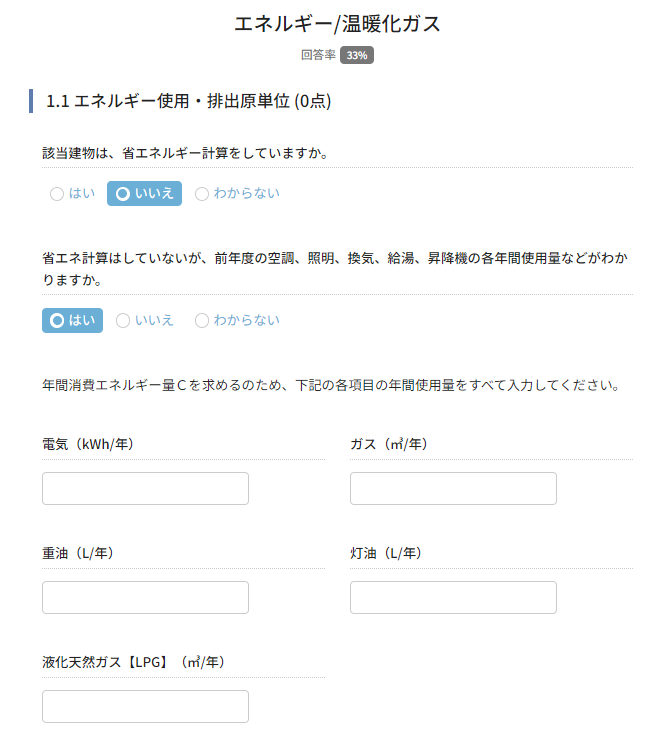Viewport: 668px width, 744px height.
Task: Click the エネルギー/温暖化ガス page title
Action: point(337,23)
